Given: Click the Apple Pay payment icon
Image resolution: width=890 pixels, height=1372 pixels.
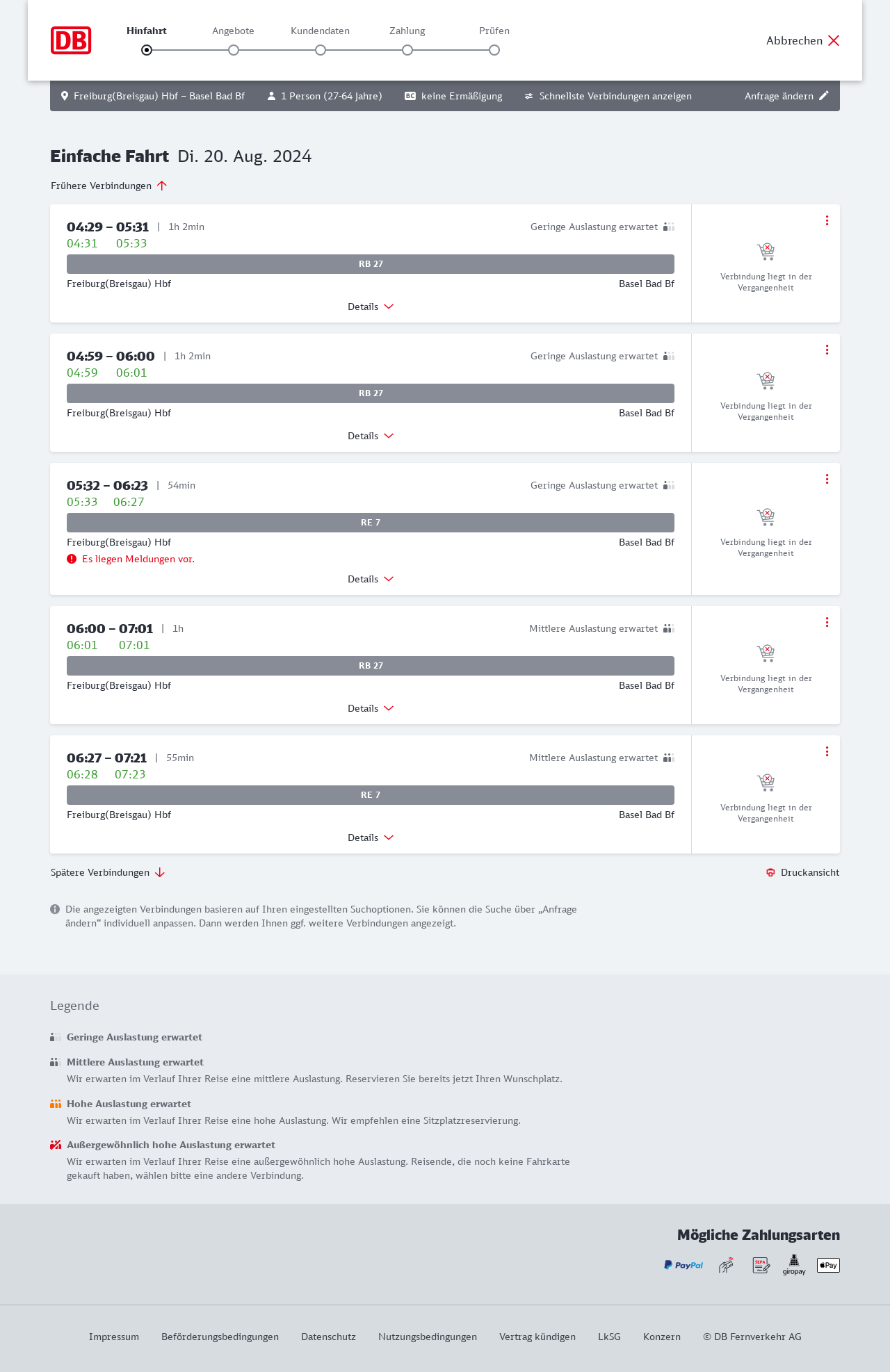Looking at the screenshot, I should tap(828, 1265).
